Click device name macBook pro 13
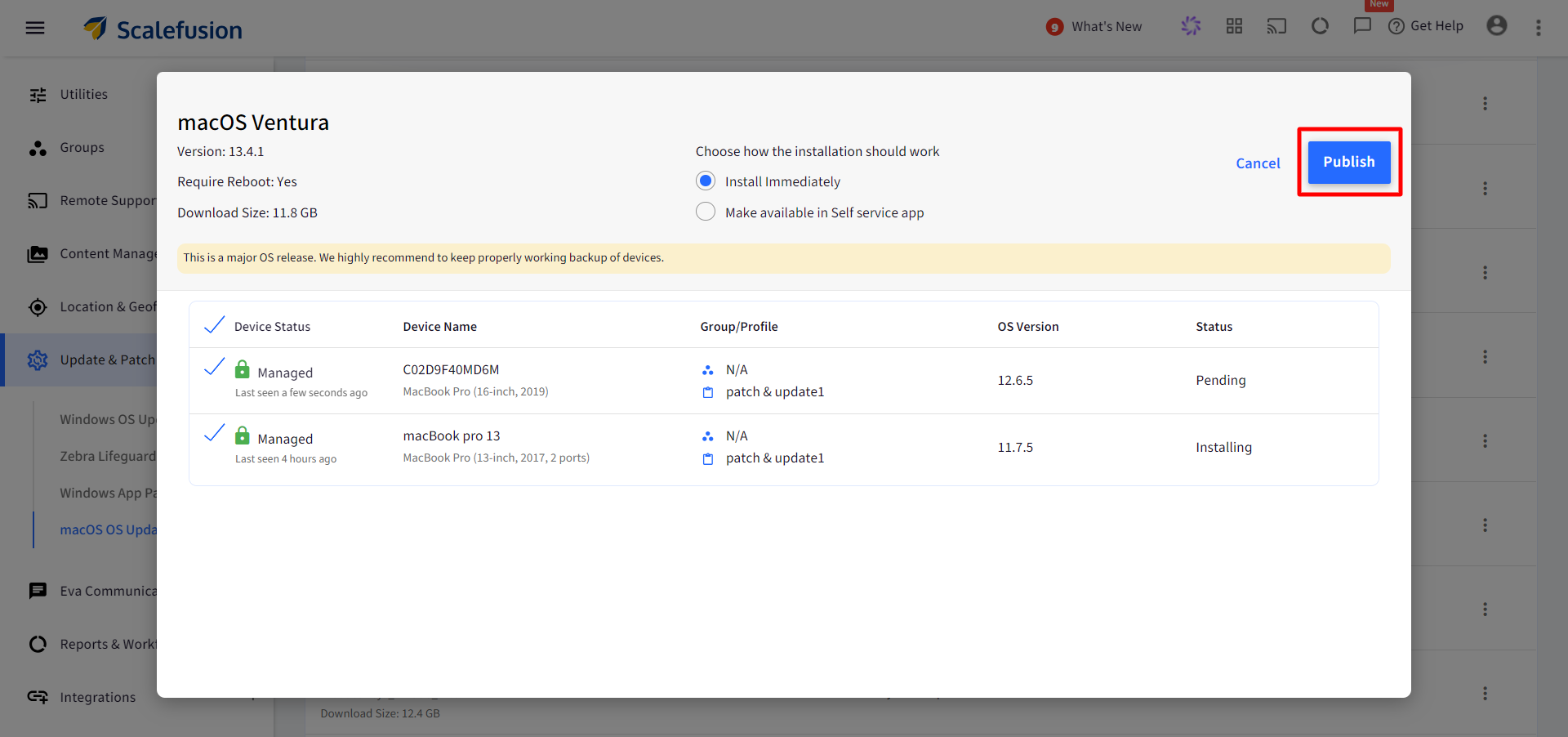Screen dimensions: 1568x737 (x=452, y=435)
